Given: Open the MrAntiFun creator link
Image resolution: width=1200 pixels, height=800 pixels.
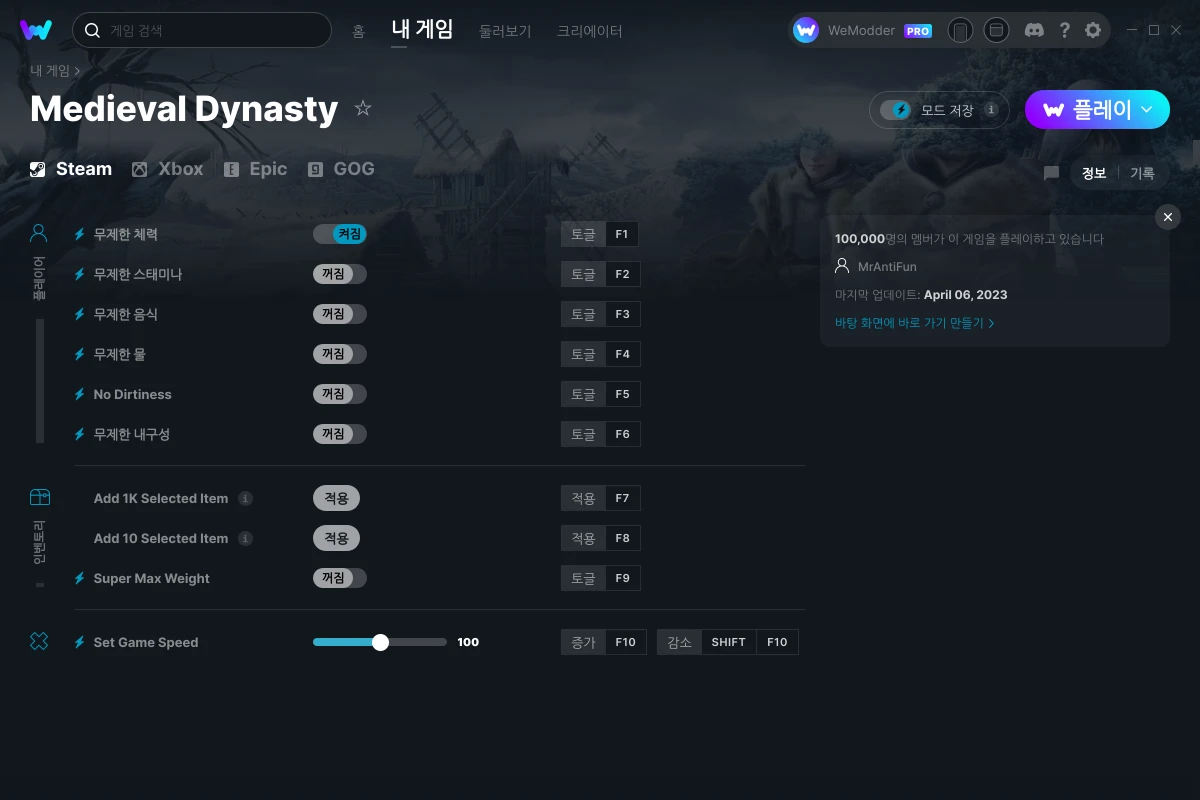Looking at the screenshot, I should point(887,267).
